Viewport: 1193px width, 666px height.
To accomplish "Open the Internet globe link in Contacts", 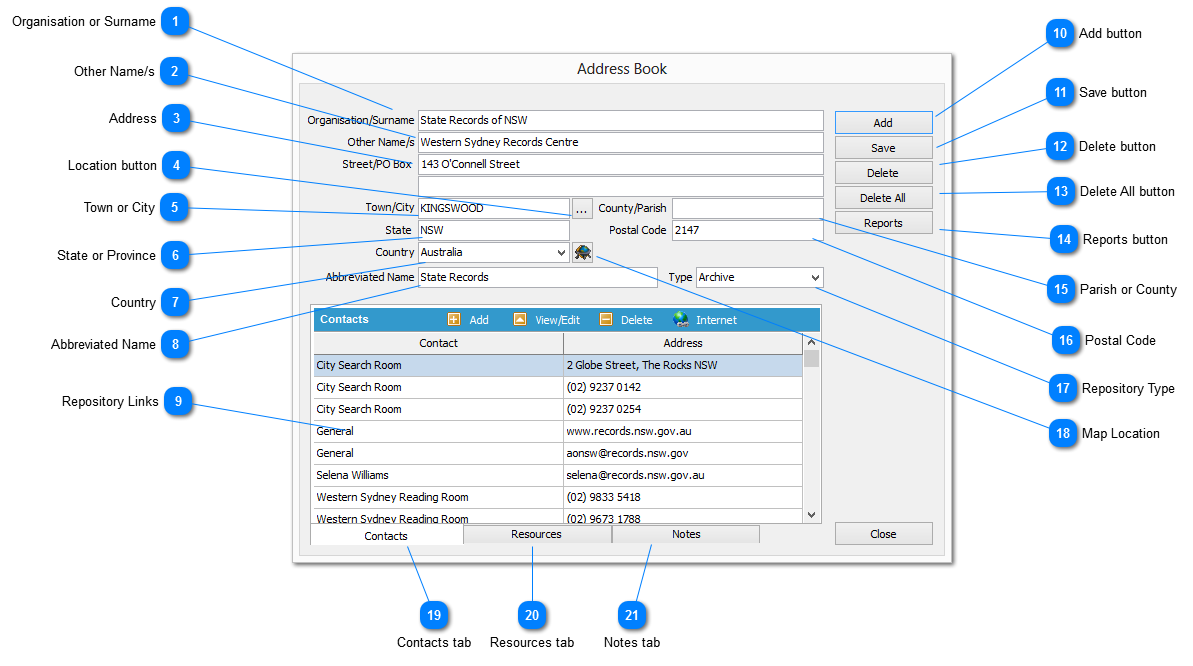I will coord(681,320).
